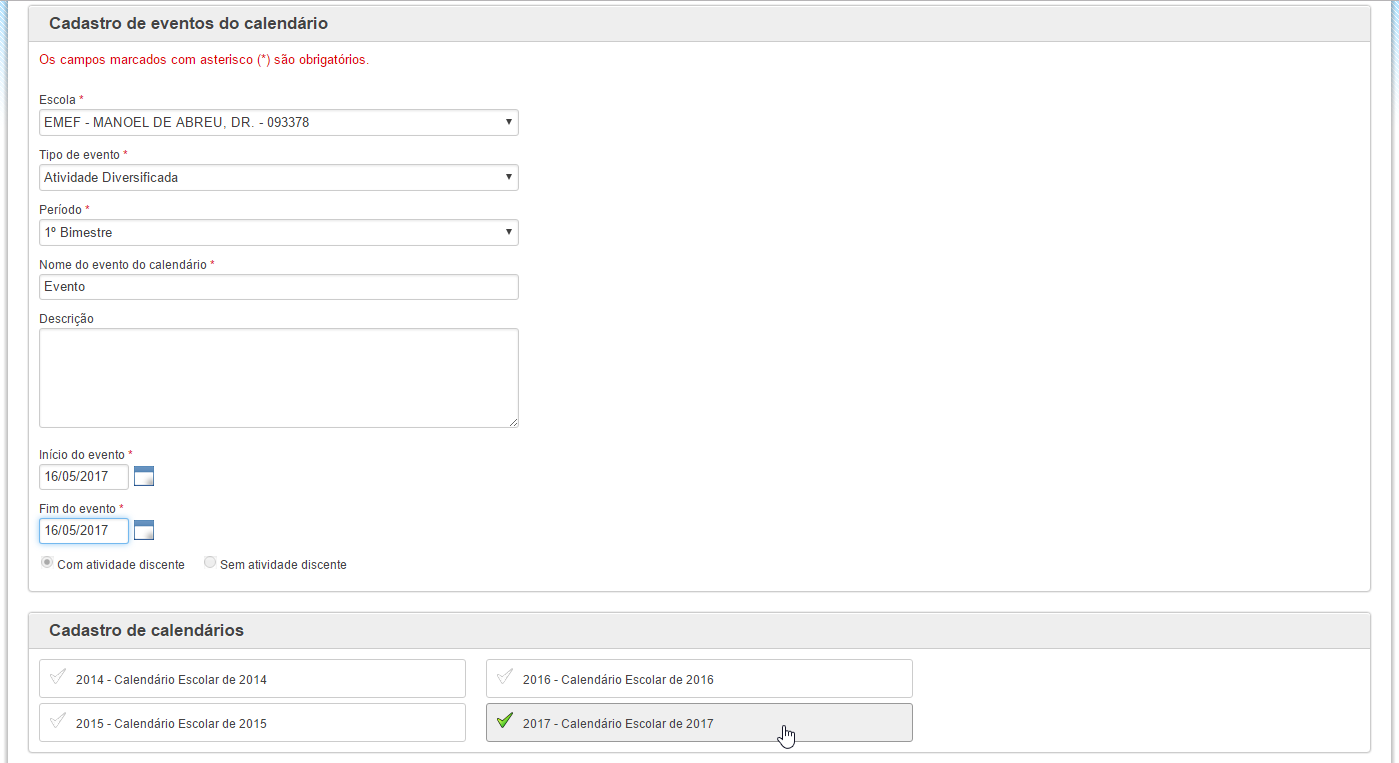
Task: Click the Início do evento date field
Action: (x=84, y=477)
